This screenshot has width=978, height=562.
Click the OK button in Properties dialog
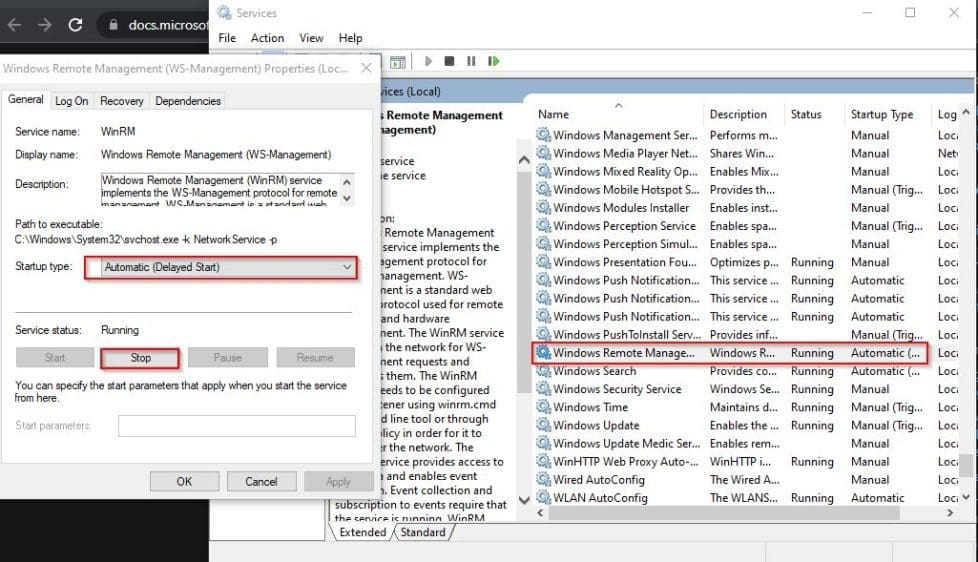[x=184, y=481]
